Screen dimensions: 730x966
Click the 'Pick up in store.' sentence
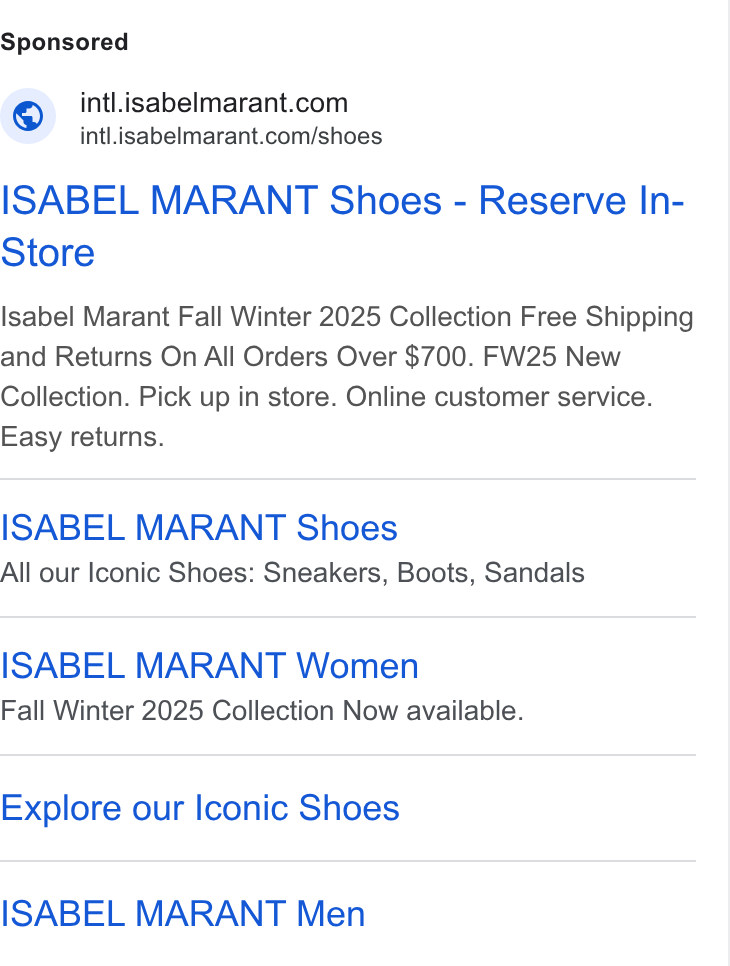point(238,397)
